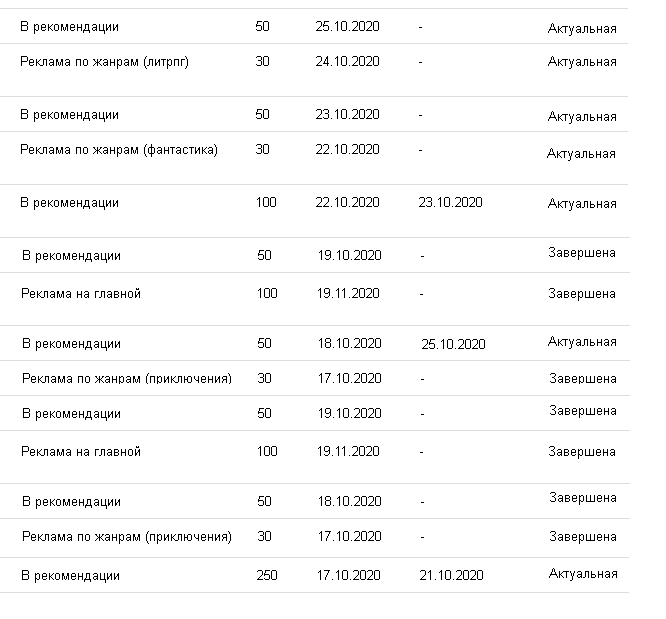Screen dimensions: 666x619
Task: Click Актуальная status in the литрпг row
Action: pos(582,62)
